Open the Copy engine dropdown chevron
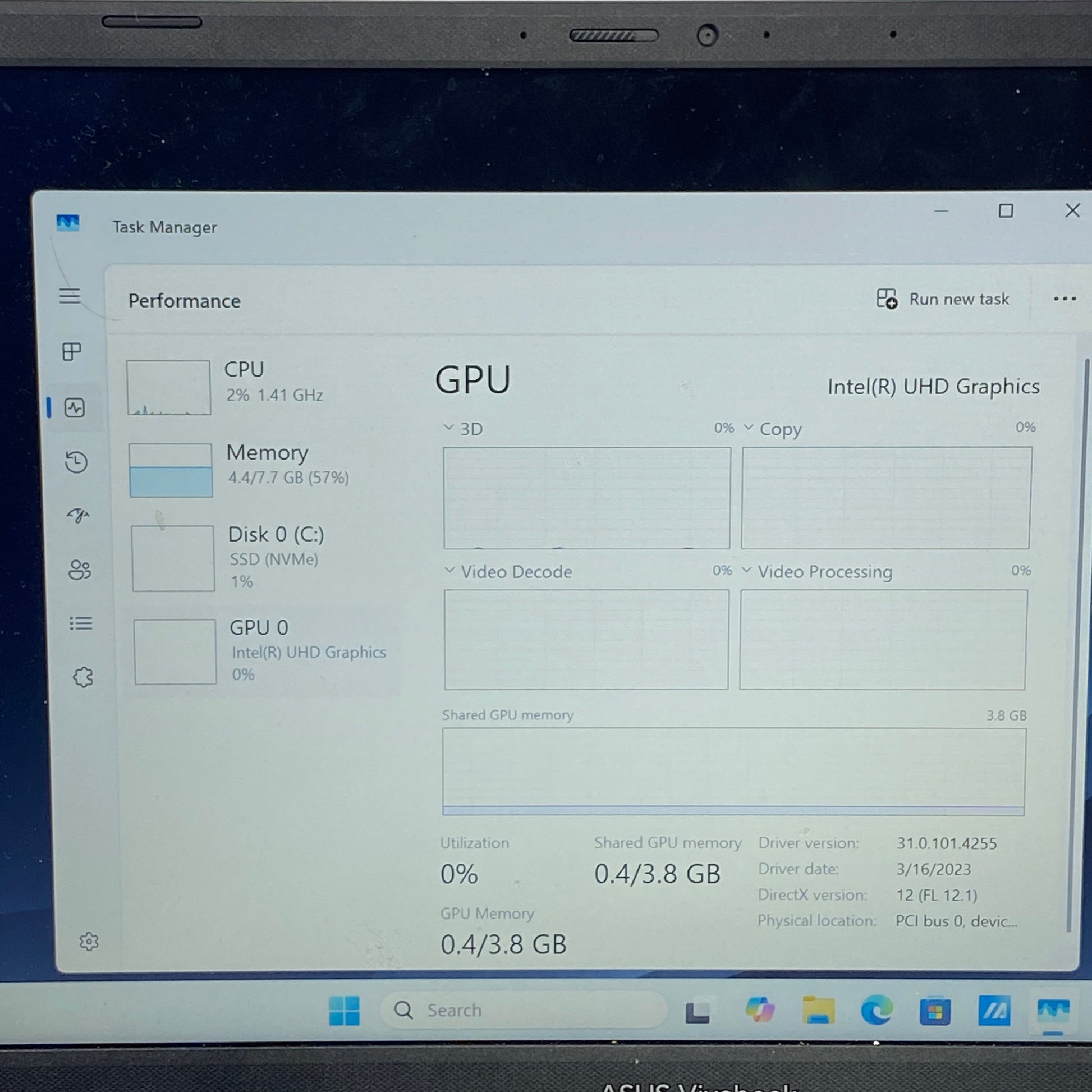The image size is (1092, 1092). pos(749,427)
